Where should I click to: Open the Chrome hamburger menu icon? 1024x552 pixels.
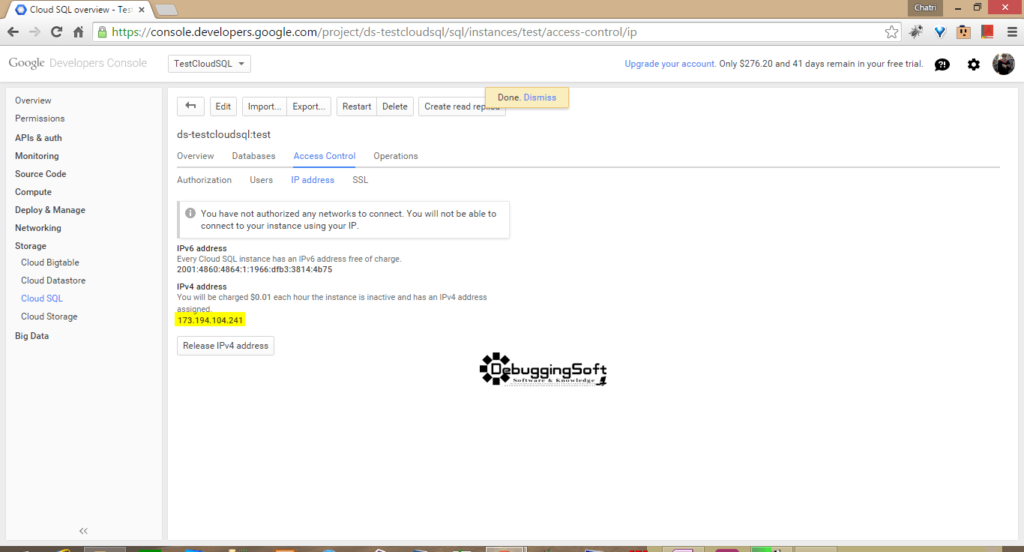click(x=1012, y=32)
